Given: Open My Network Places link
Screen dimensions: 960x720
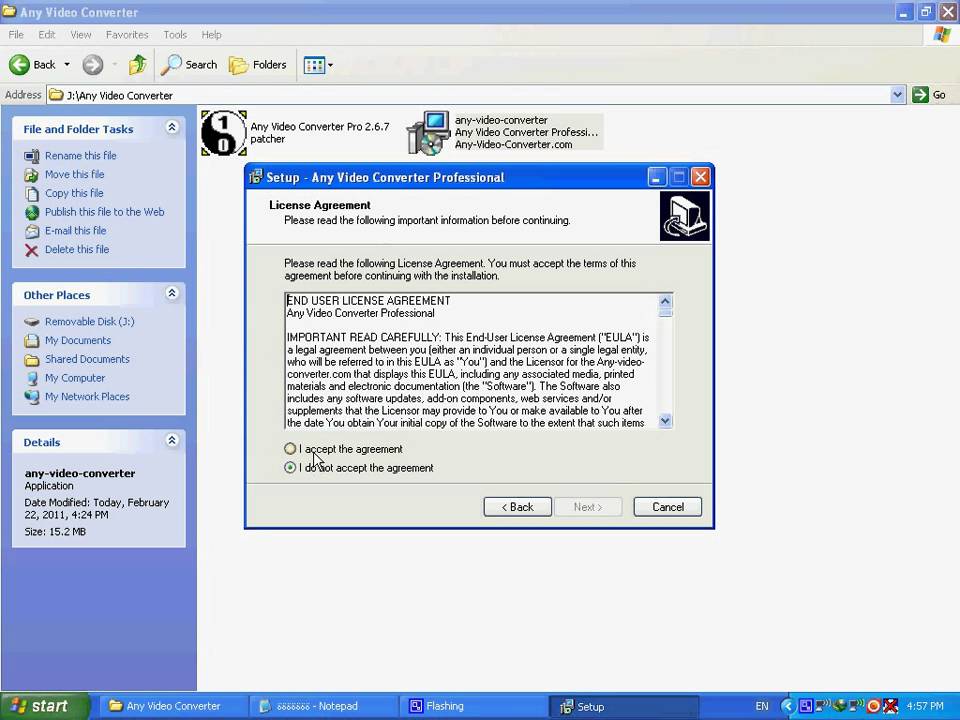Looking at the screenshot, I should 87,397.
